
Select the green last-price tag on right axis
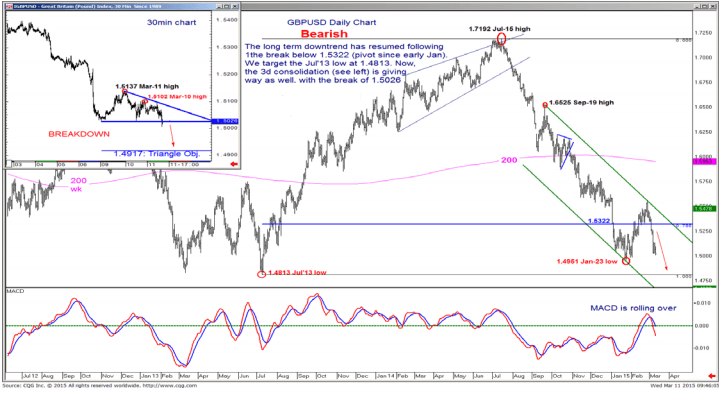pyautogui.click(x=704, y=209)
